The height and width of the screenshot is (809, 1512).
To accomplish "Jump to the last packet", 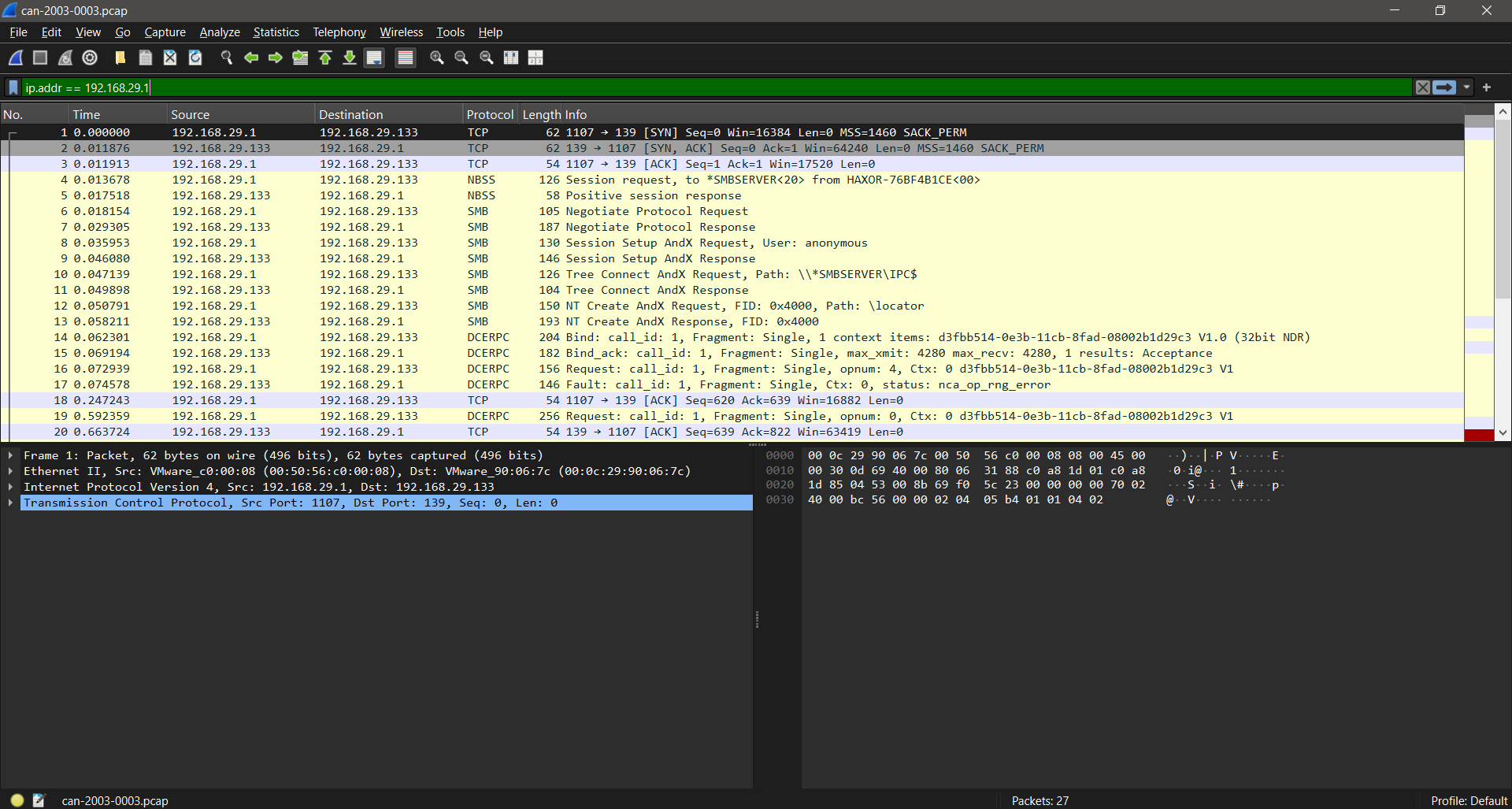I will [350, 58].
